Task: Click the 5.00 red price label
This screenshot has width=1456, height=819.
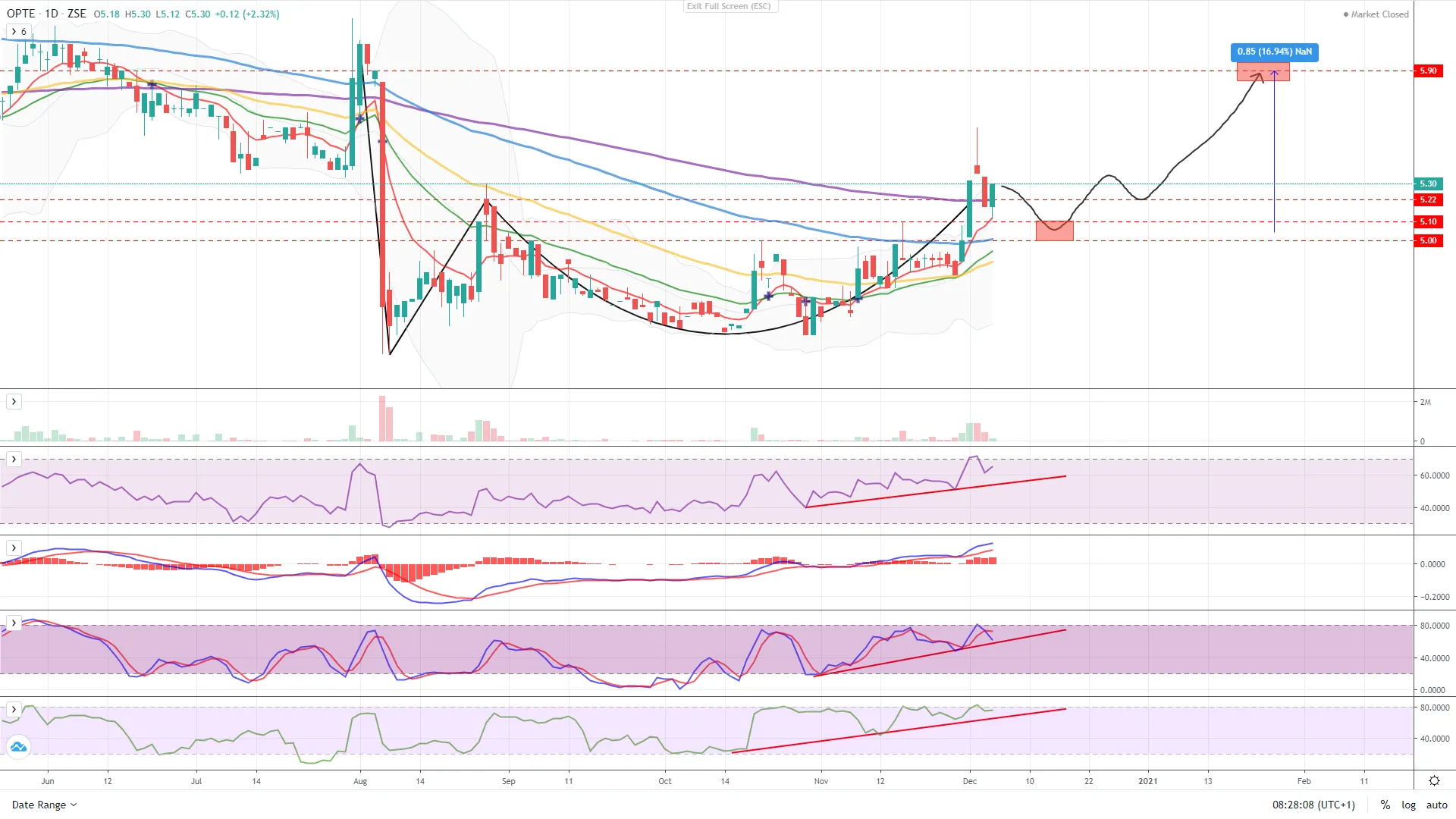Action: coord(1428,240)
